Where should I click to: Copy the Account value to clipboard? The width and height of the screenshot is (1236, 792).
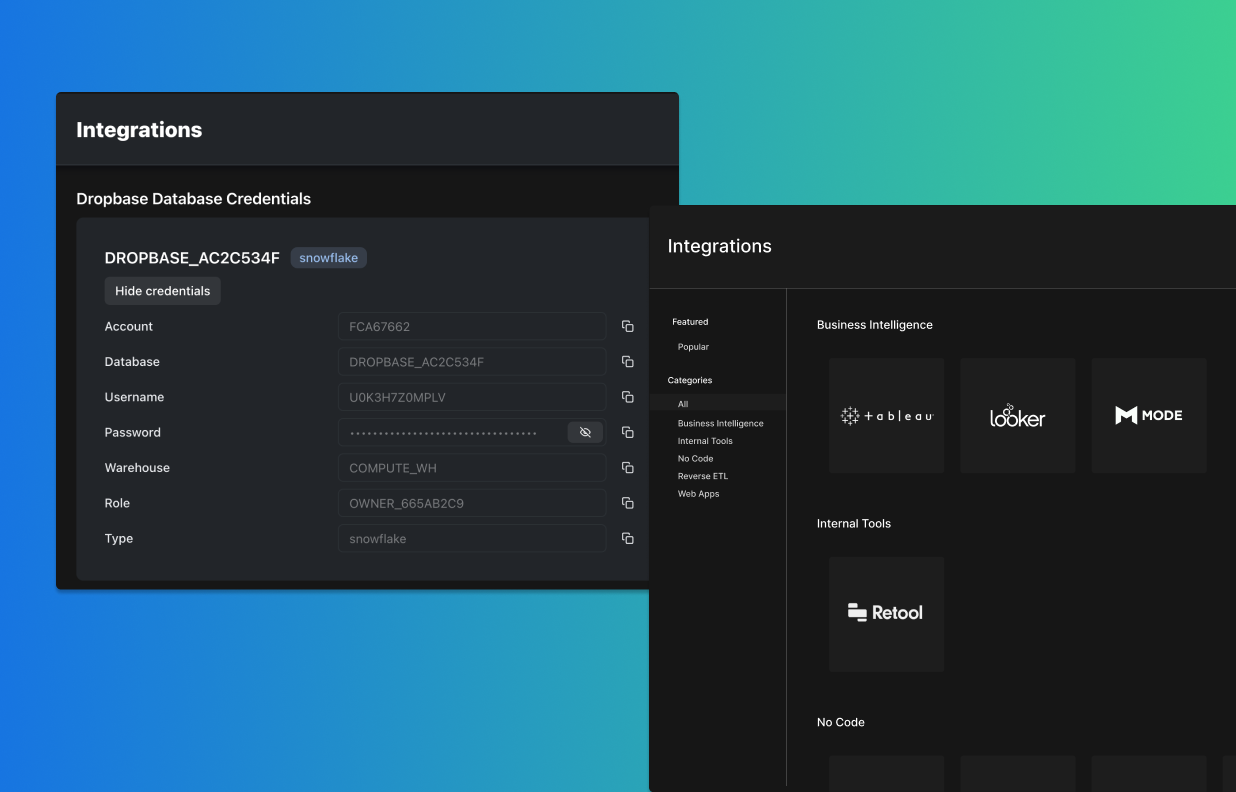[627, 326]
